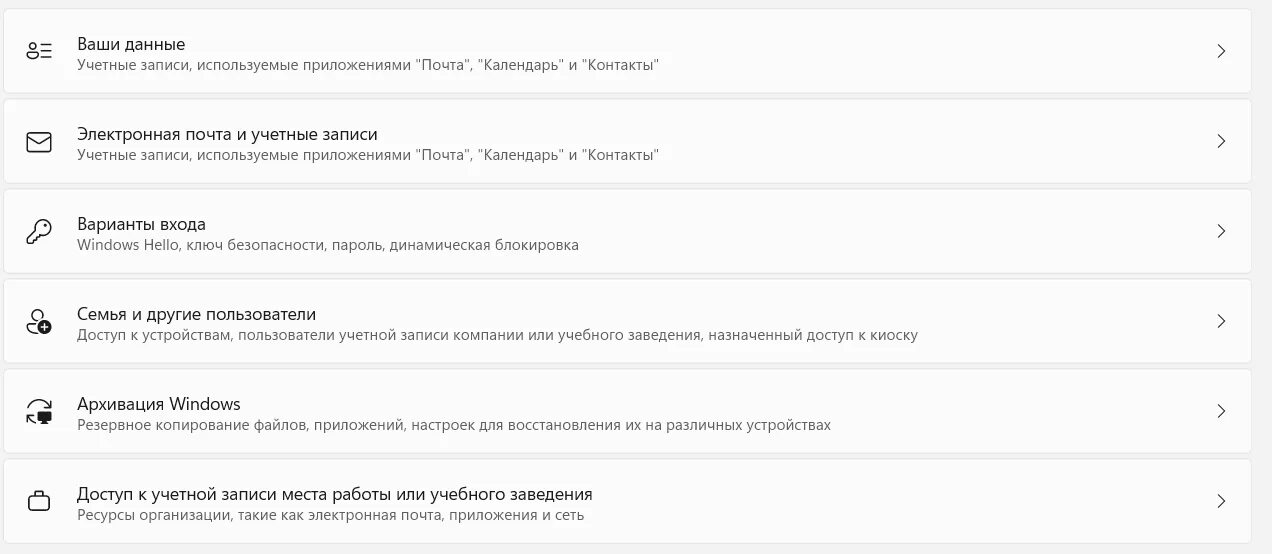1272x554 pixels.
Task: Open Семья и другие пользователи heading
Action: pyautogui.click(x=196, y=314)
